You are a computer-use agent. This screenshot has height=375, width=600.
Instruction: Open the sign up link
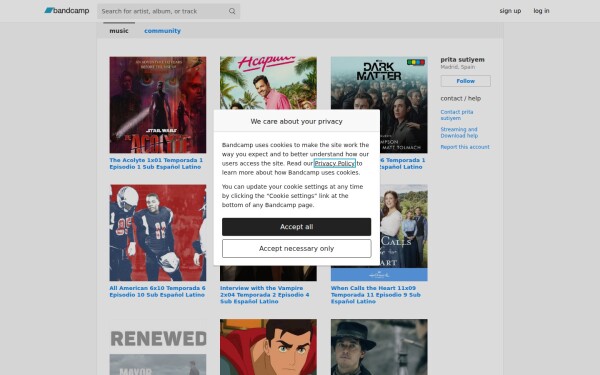point(510,11)
